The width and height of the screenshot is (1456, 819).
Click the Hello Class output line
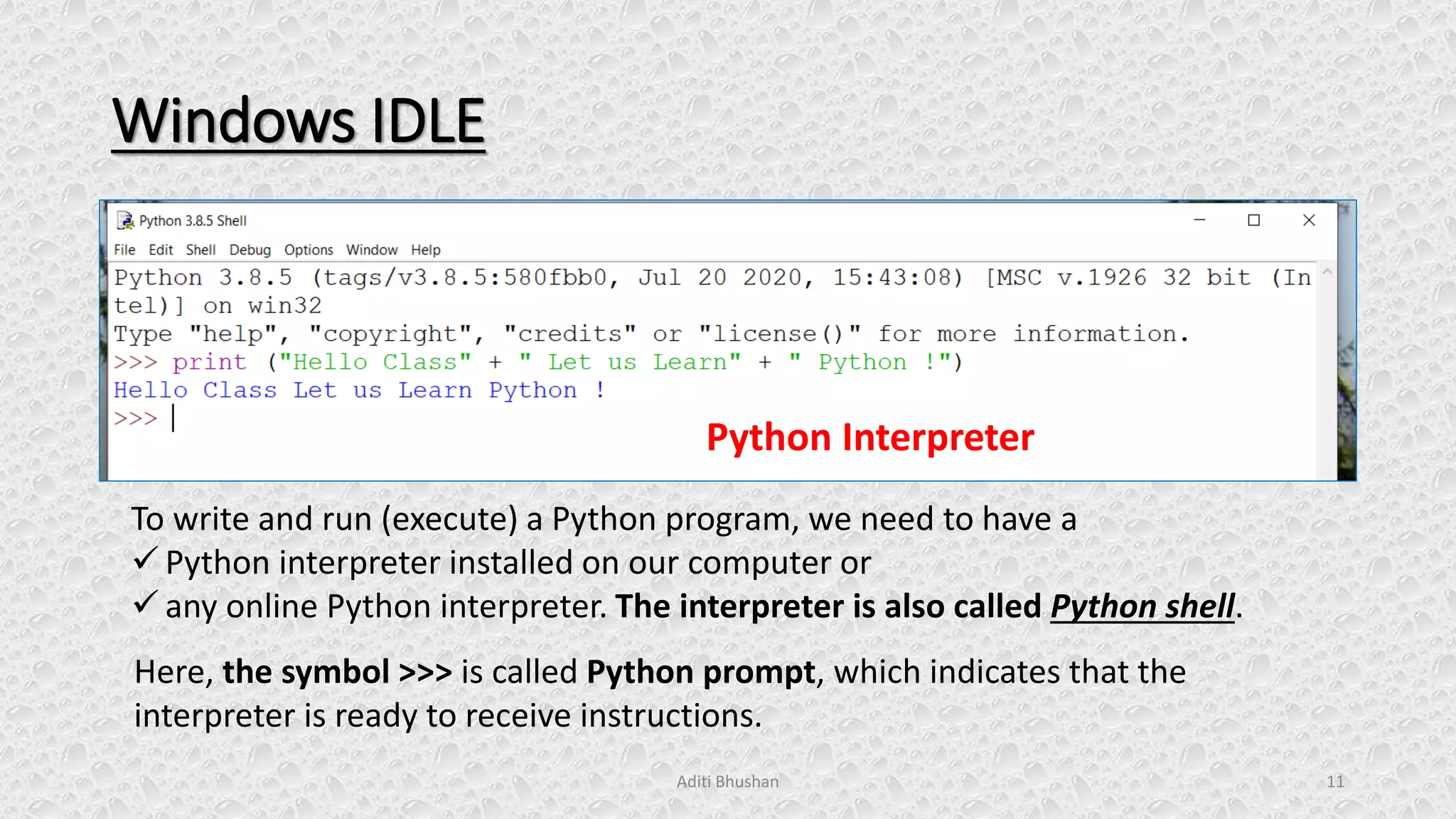[359, 390]
